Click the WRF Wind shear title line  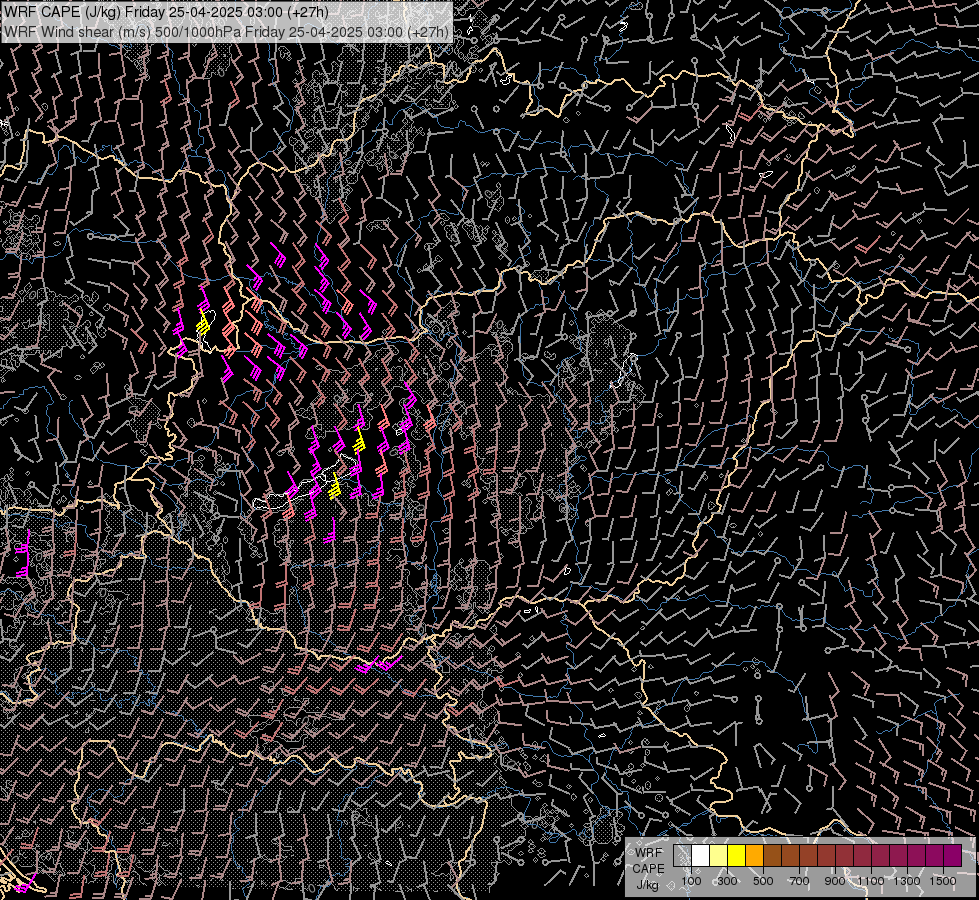pyautogui.click(x=226, y=32)
